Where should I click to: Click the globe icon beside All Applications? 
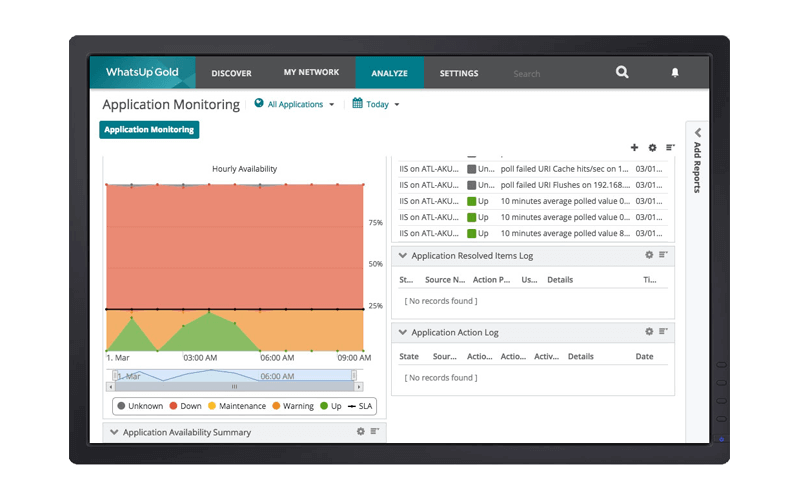click(259, 103)
